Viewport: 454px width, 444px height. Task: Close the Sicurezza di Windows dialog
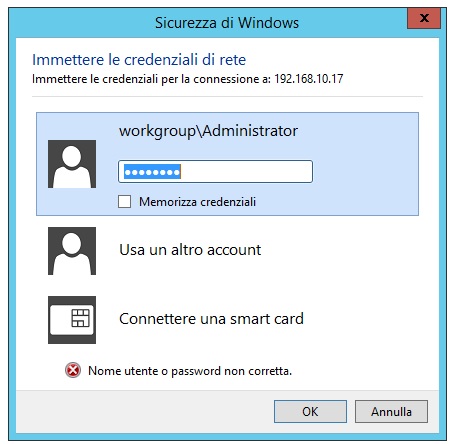pos(424,18)
